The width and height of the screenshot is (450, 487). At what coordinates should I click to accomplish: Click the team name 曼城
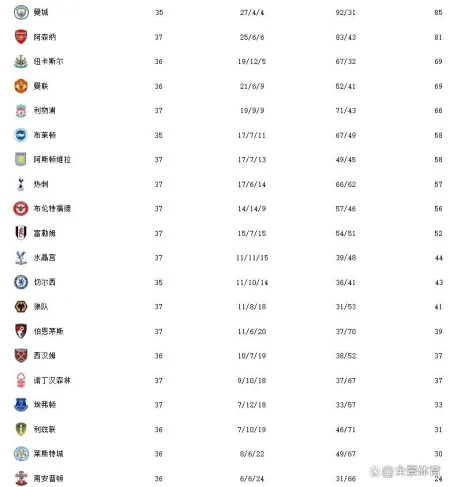(x=41, y=12)
